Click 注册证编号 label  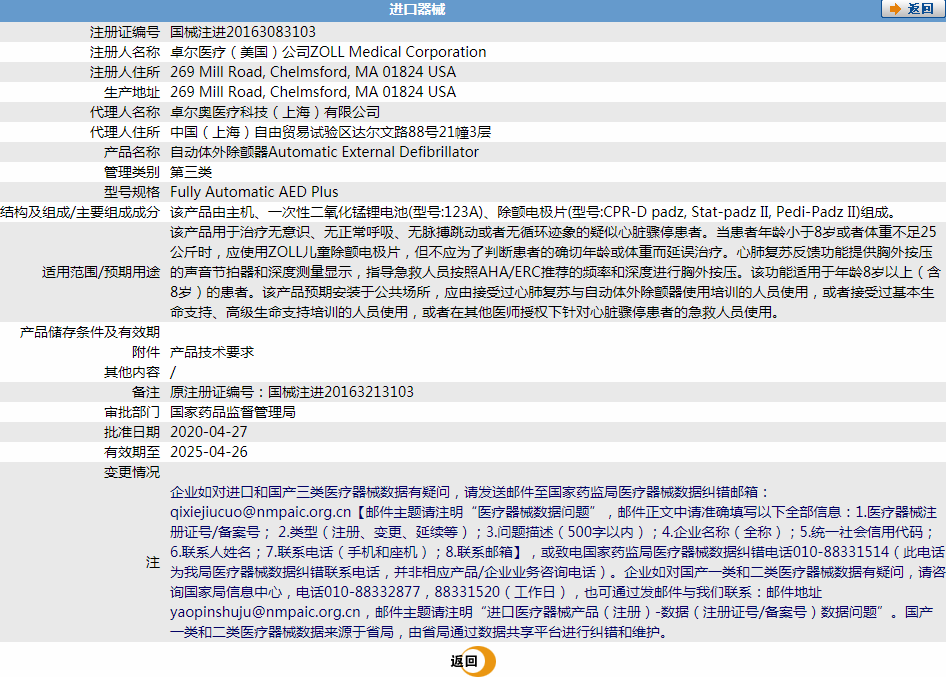125,32
